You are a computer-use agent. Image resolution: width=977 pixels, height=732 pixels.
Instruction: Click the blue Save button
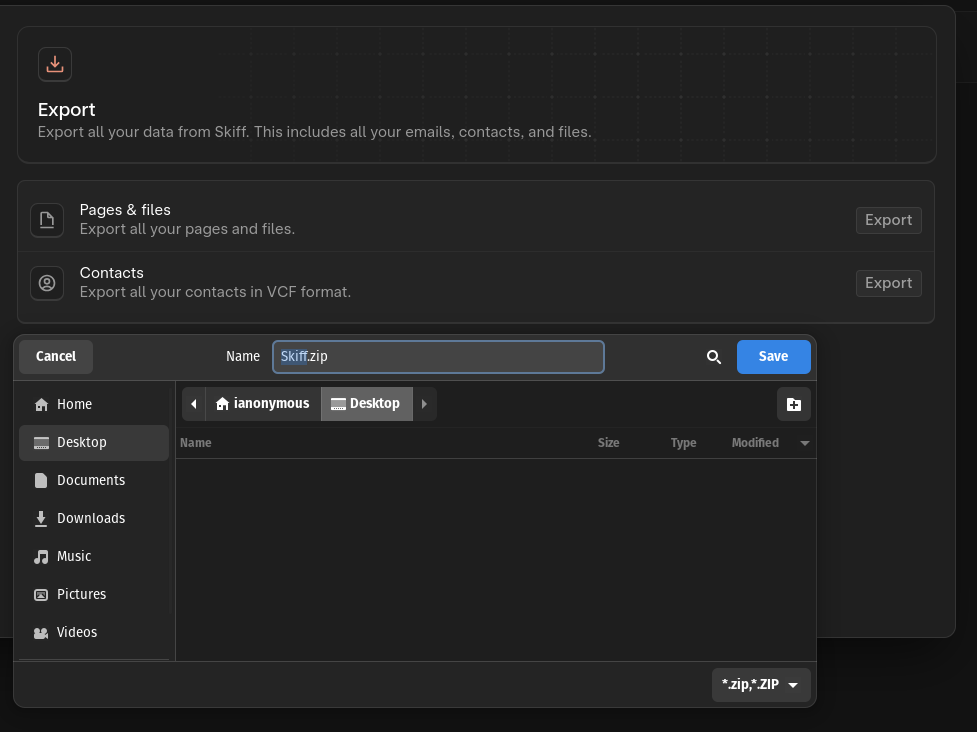click(x=773, y=357)
